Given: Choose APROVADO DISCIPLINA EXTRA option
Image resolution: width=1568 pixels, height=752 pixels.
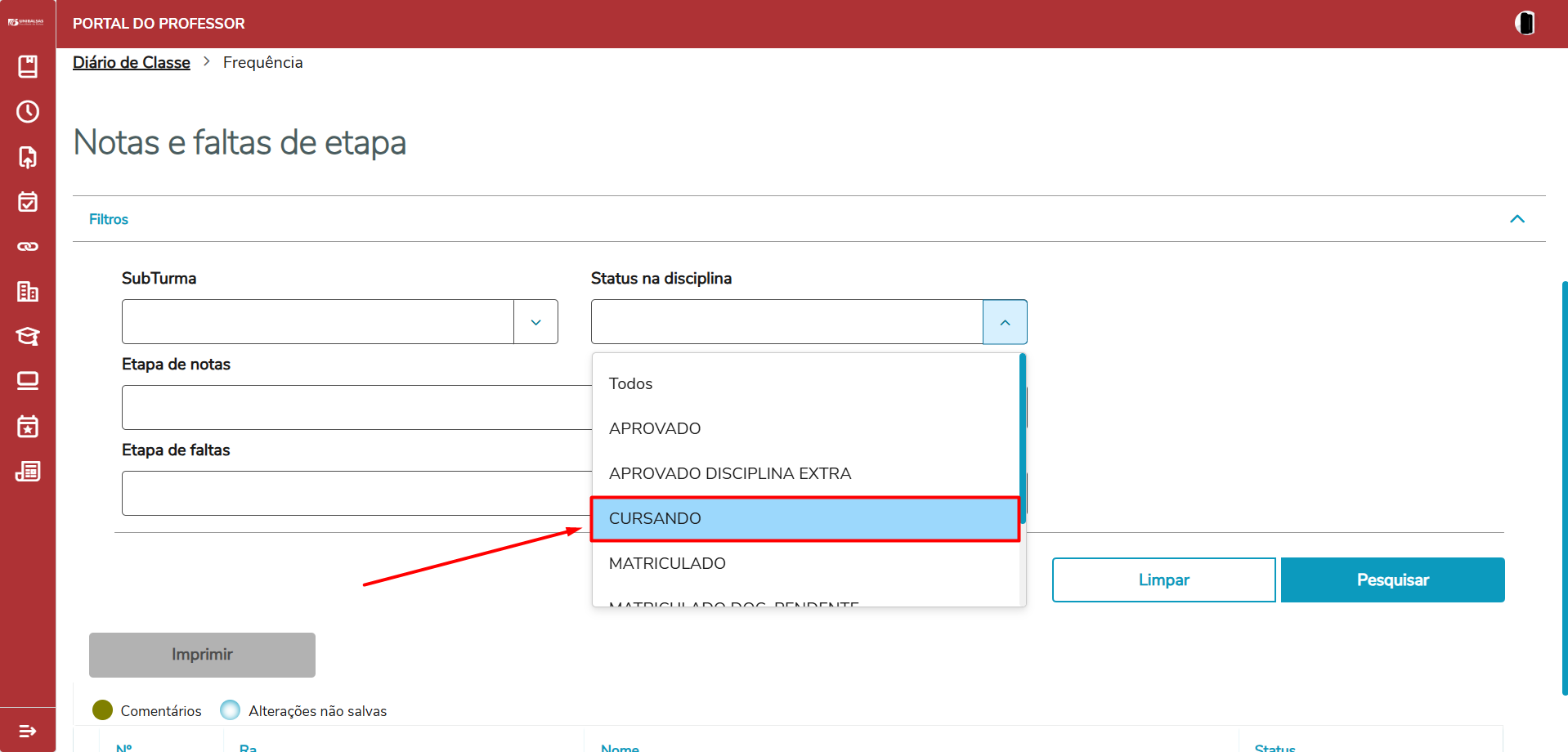Looking at the screenshot, I should 729,474.
